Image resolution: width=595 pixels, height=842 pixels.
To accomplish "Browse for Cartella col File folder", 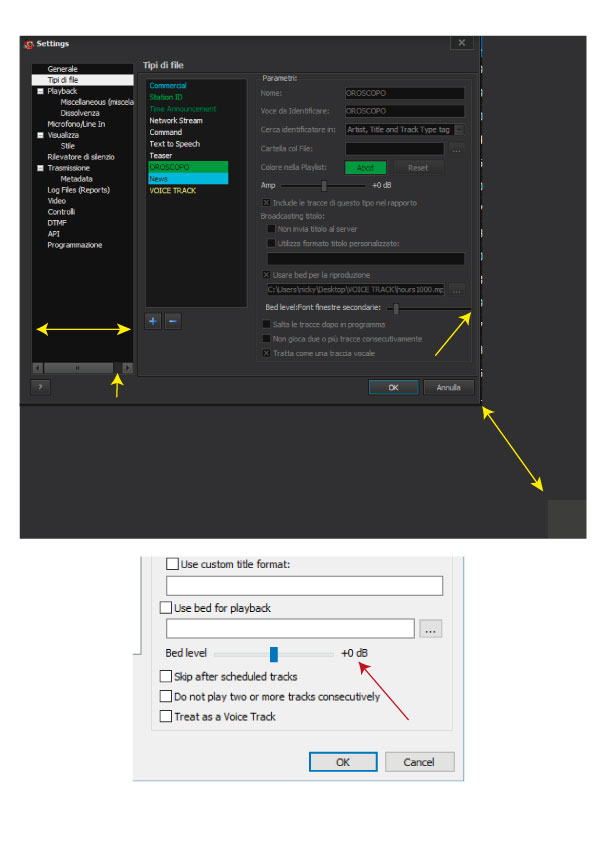I will point(456,149).
